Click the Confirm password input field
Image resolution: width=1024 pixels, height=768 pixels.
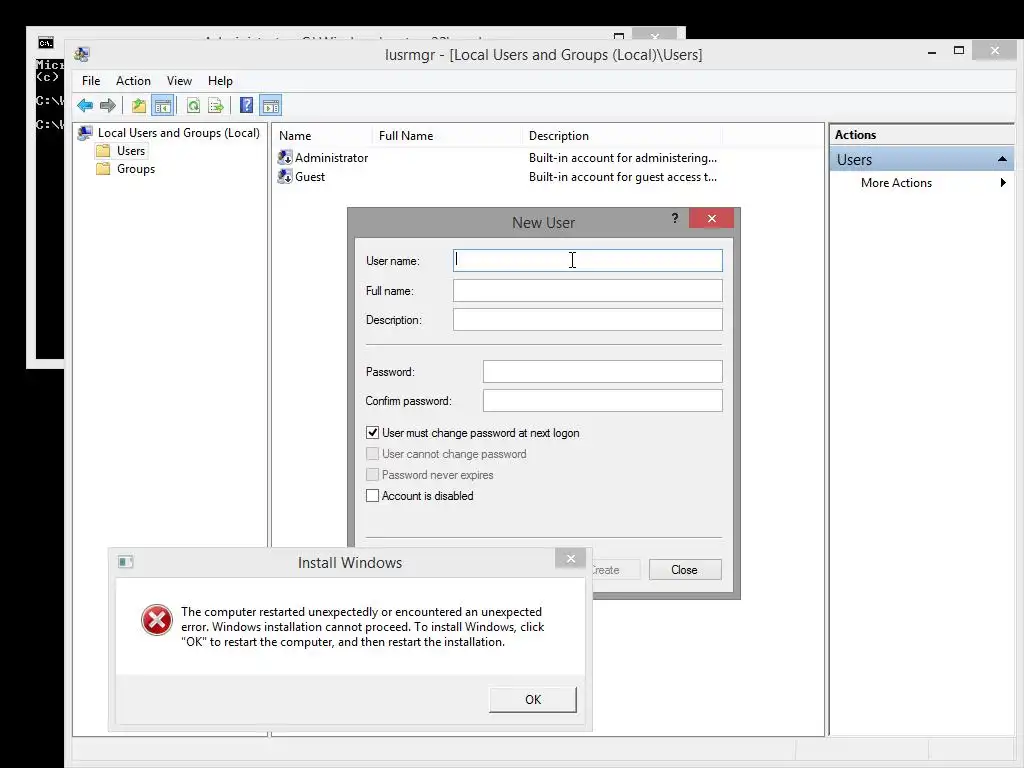coord(603,400)
